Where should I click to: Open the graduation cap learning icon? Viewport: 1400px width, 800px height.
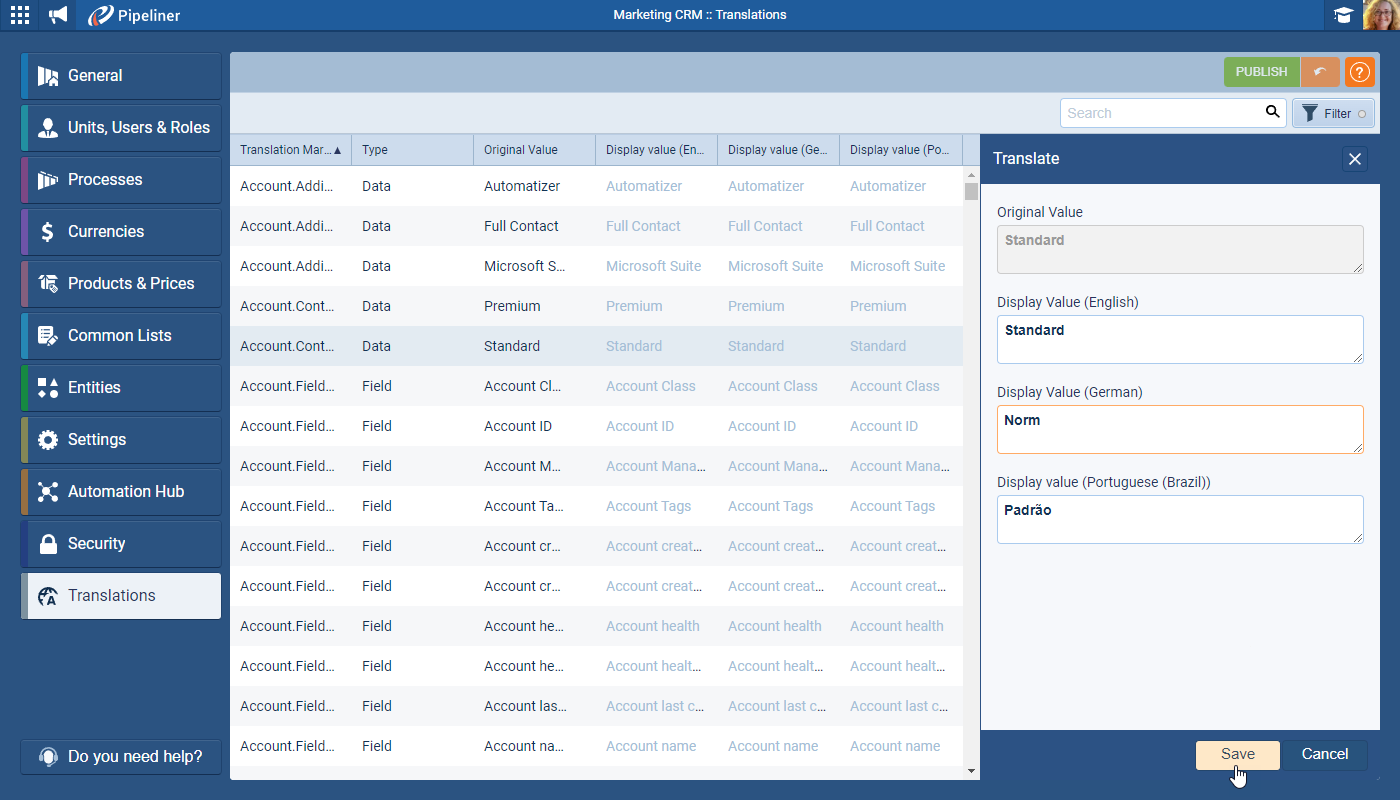pyautogui.click(x=1343, y=15)
